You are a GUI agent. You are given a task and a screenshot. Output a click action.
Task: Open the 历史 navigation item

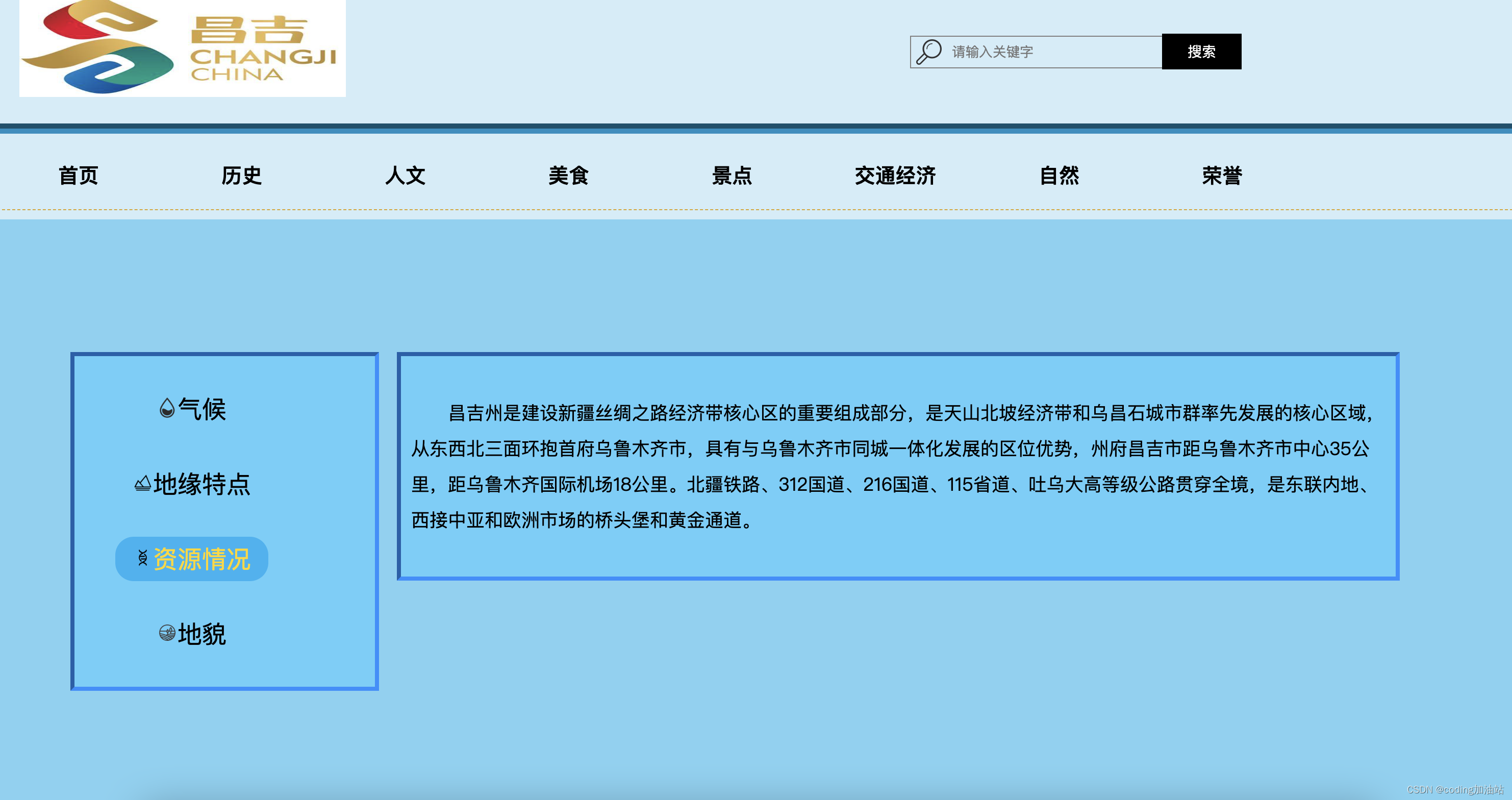(x=241, y=176)
